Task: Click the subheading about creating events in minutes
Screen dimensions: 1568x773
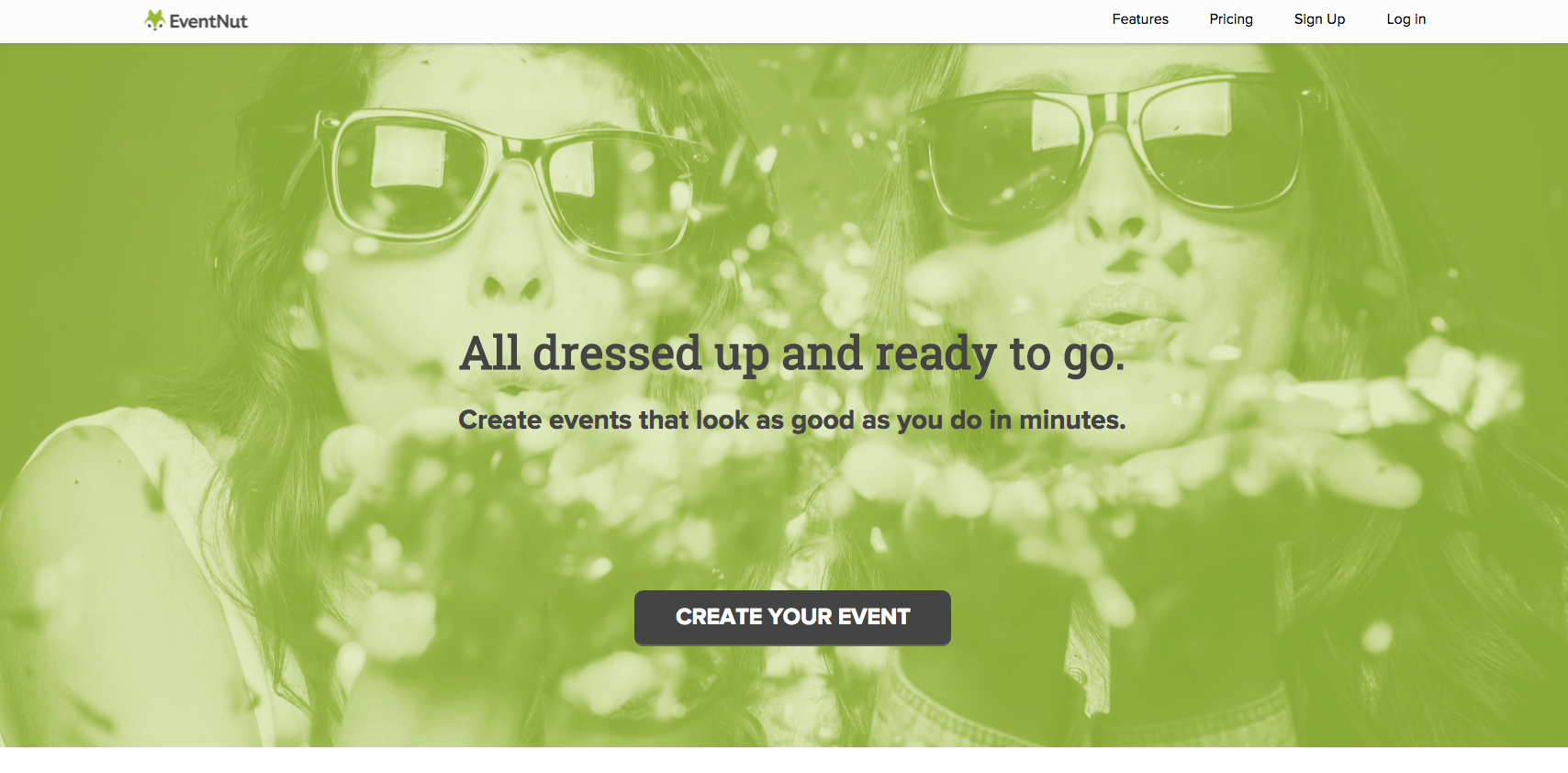Action: click(x=792, y=420)
